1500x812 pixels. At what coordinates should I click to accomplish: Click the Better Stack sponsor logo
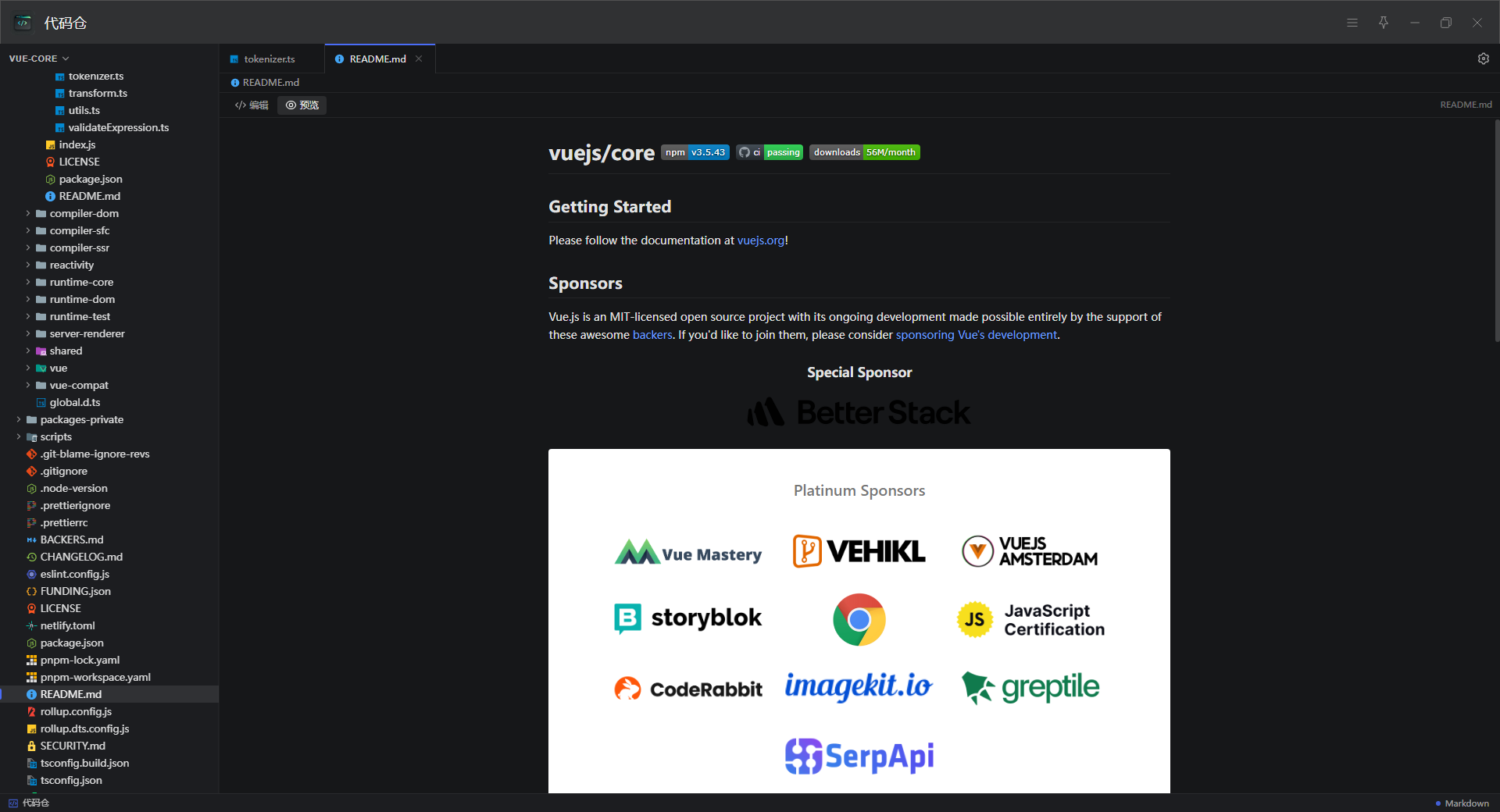[859, 412]
